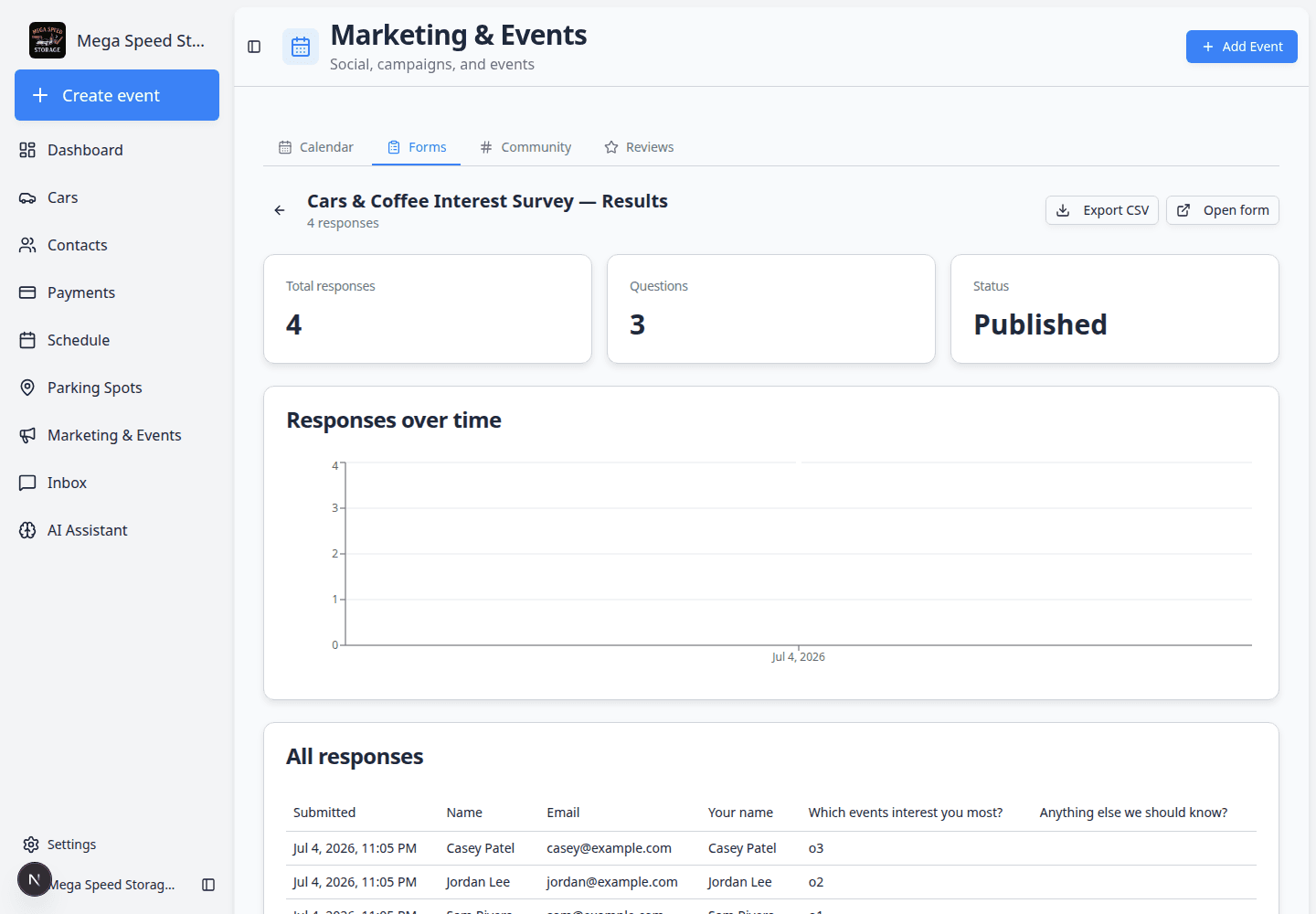Click the All responses heading
This screenshot has height=914, width=1316.
tap(355, 757)
